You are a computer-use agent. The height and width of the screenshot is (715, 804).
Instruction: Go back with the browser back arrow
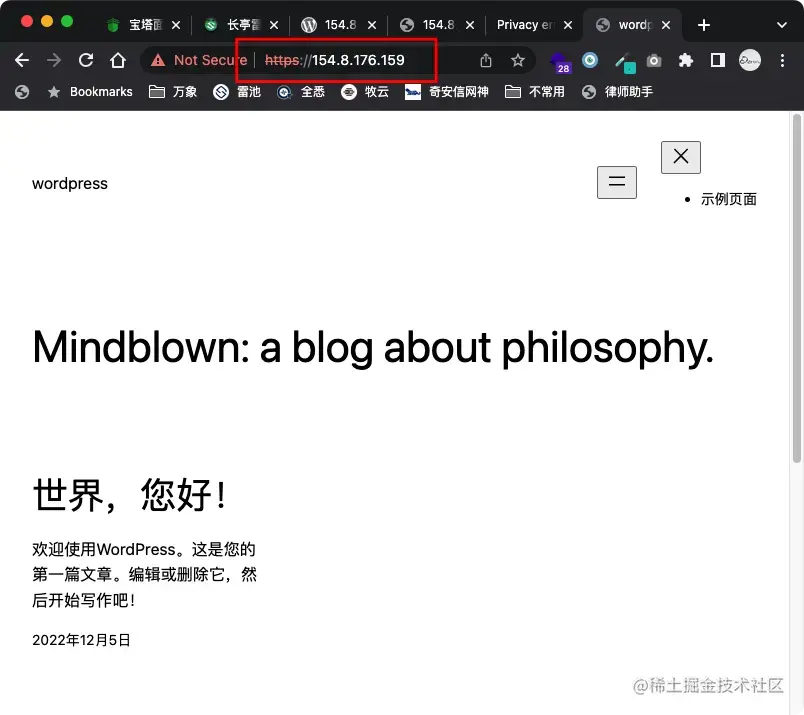coord(22,61)
